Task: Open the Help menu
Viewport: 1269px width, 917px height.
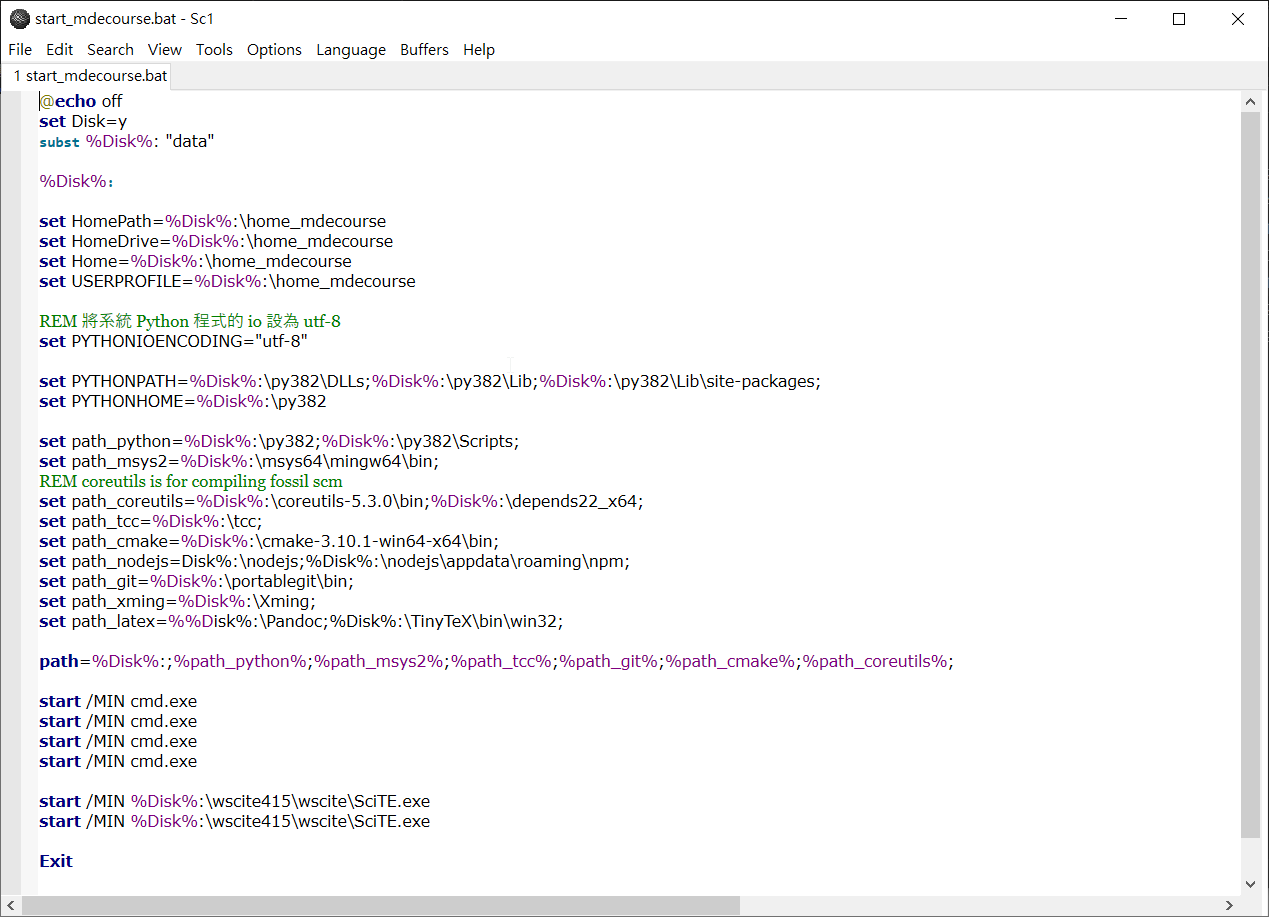Action: point(479,50)
